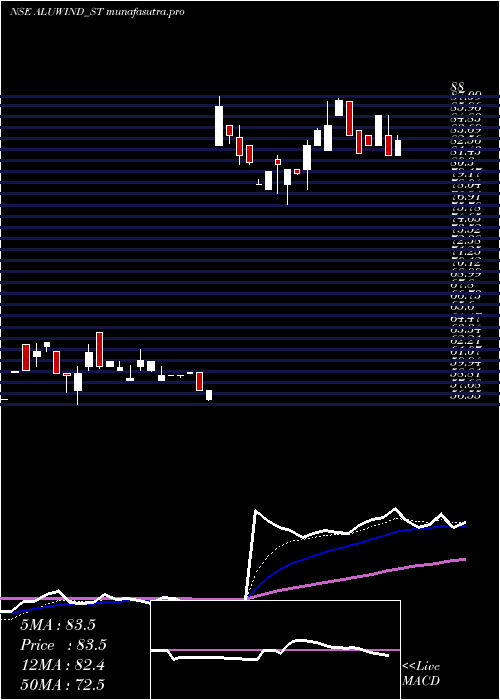This screenshot has width=500, height=700.
Task: Click the 50MA : 72.5 readout
Action: pyautogui.click(x=62, y=685)
